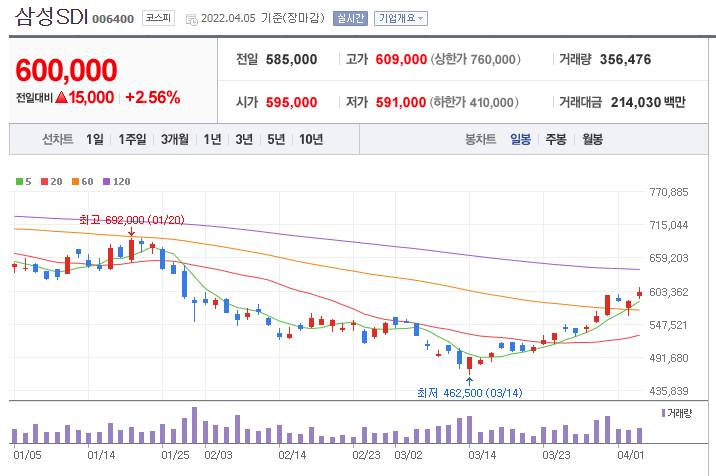This screenshot has width=716, height=476.
Task: Click the 603,362 price axis label
Action: (669, 292)
